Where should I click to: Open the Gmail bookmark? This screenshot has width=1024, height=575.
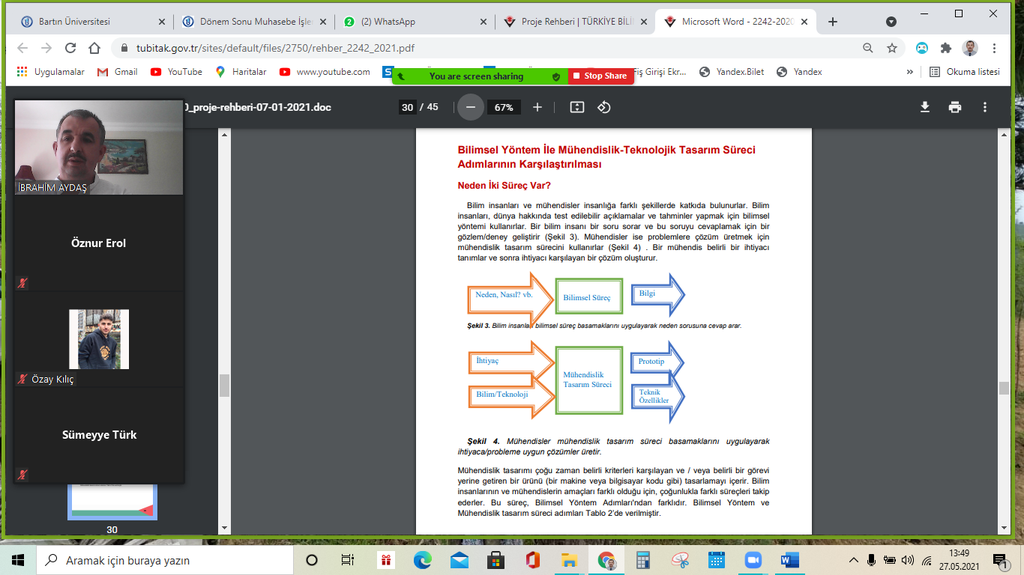tap(117, 72)
